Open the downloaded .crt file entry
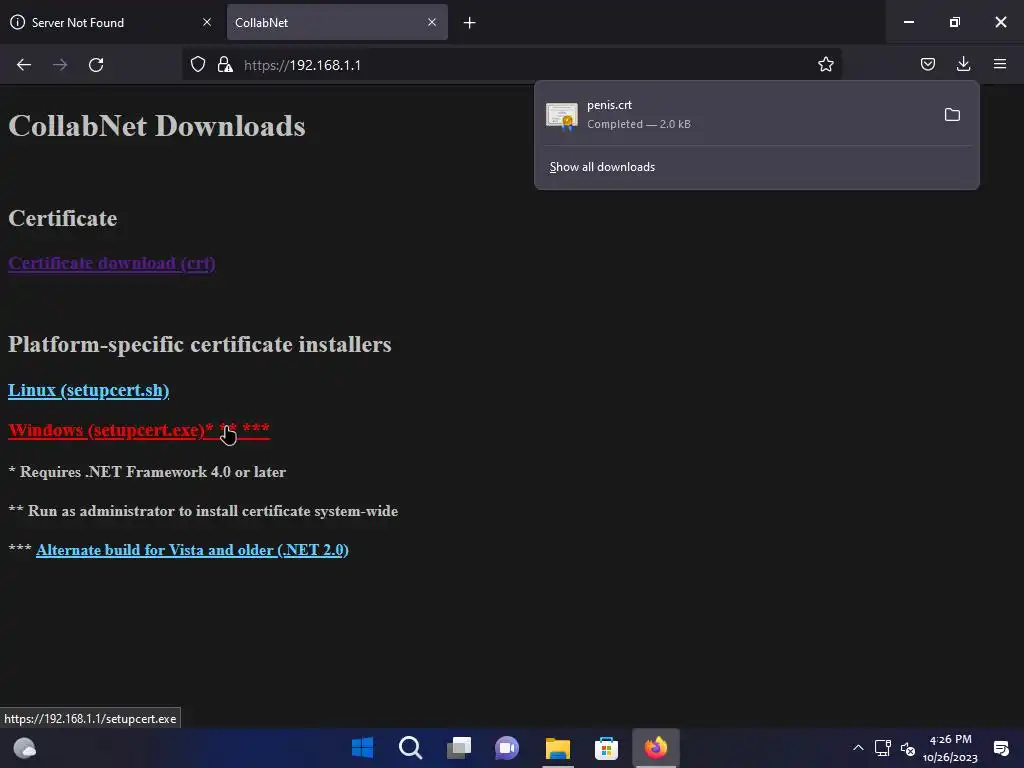 click(737, 114)
